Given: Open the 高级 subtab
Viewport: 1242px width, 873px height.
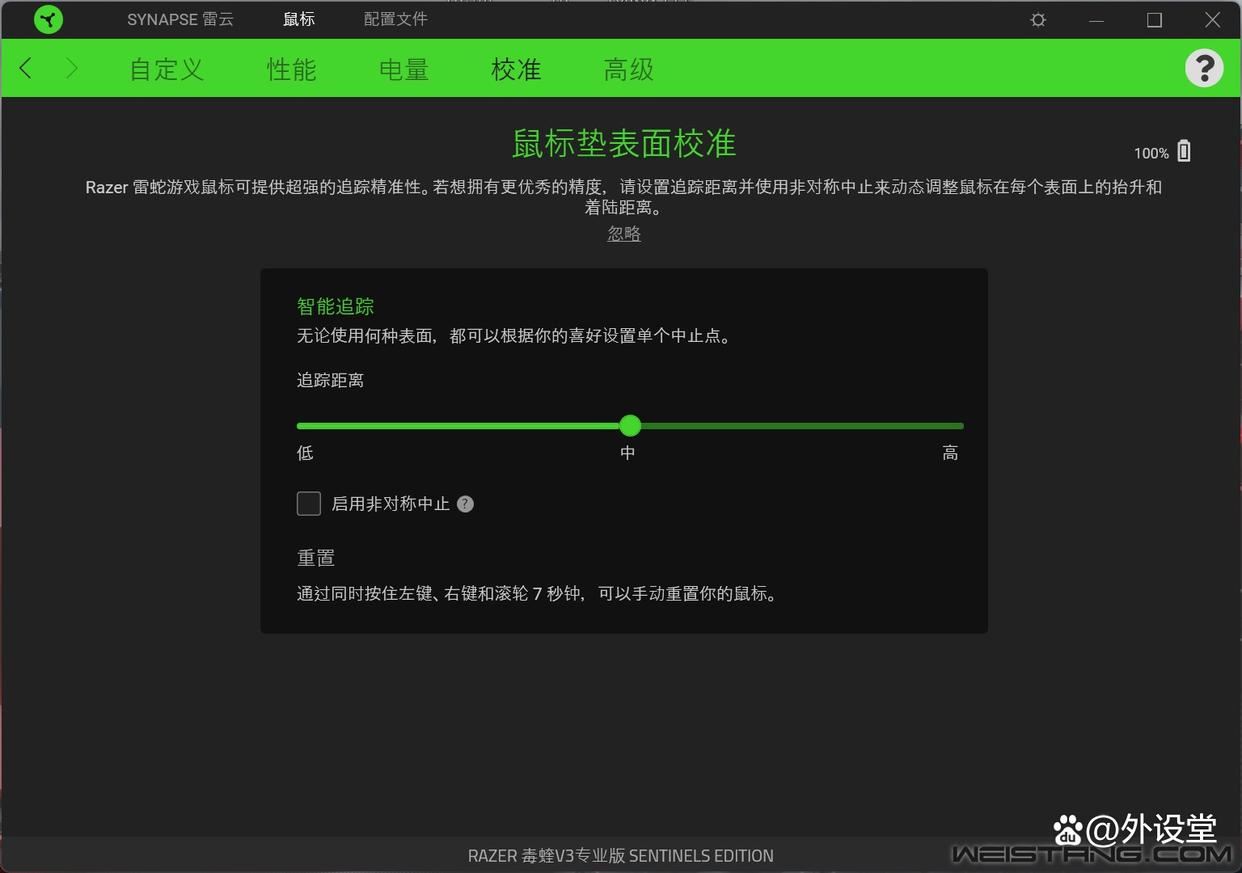Looking at the screenshot, I should click(x=628, y=69).
